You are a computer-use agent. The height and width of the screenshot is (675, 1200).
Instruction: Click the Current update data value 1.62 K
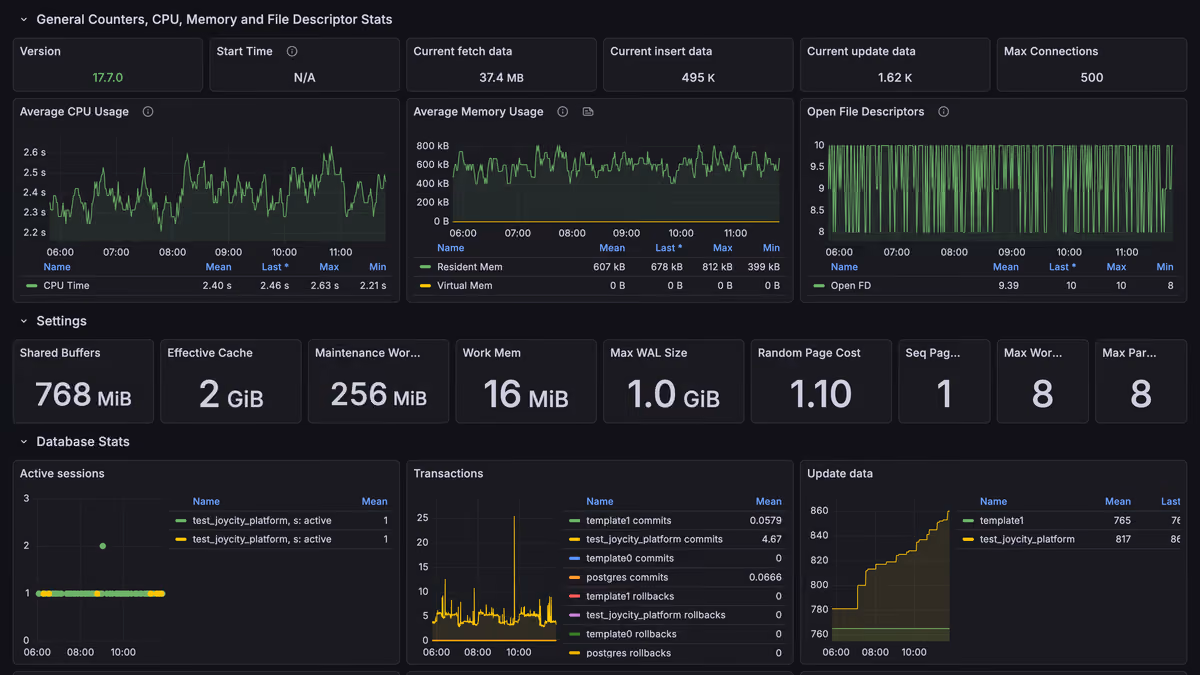click(x=895, y=77)
